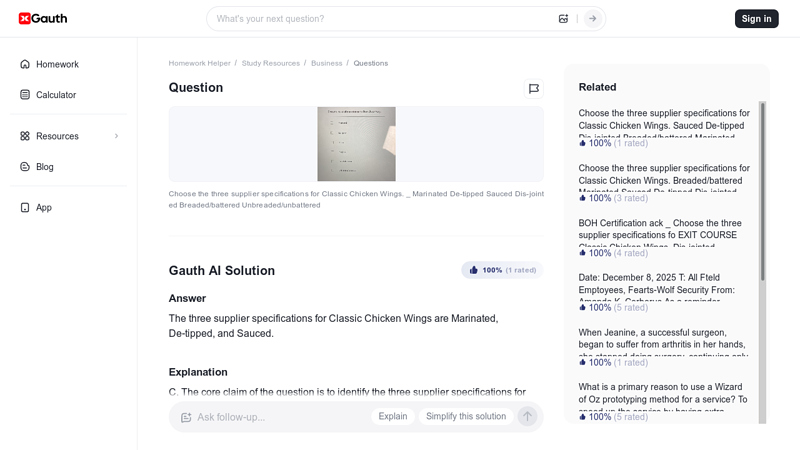Open image upload icon in search bar
This screenshot has height=450, width=800.
(563, 19)
